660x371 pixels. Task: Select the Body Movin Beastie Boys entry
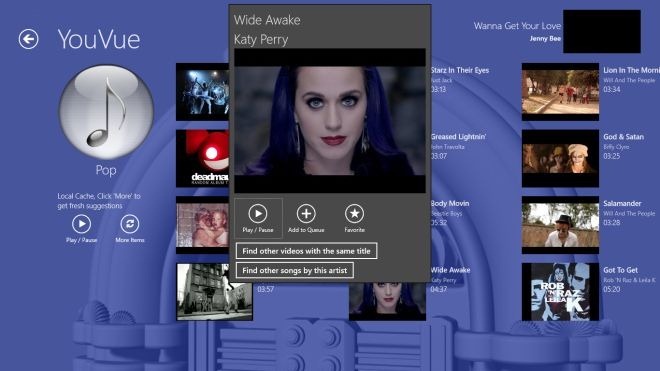(450, 213)
